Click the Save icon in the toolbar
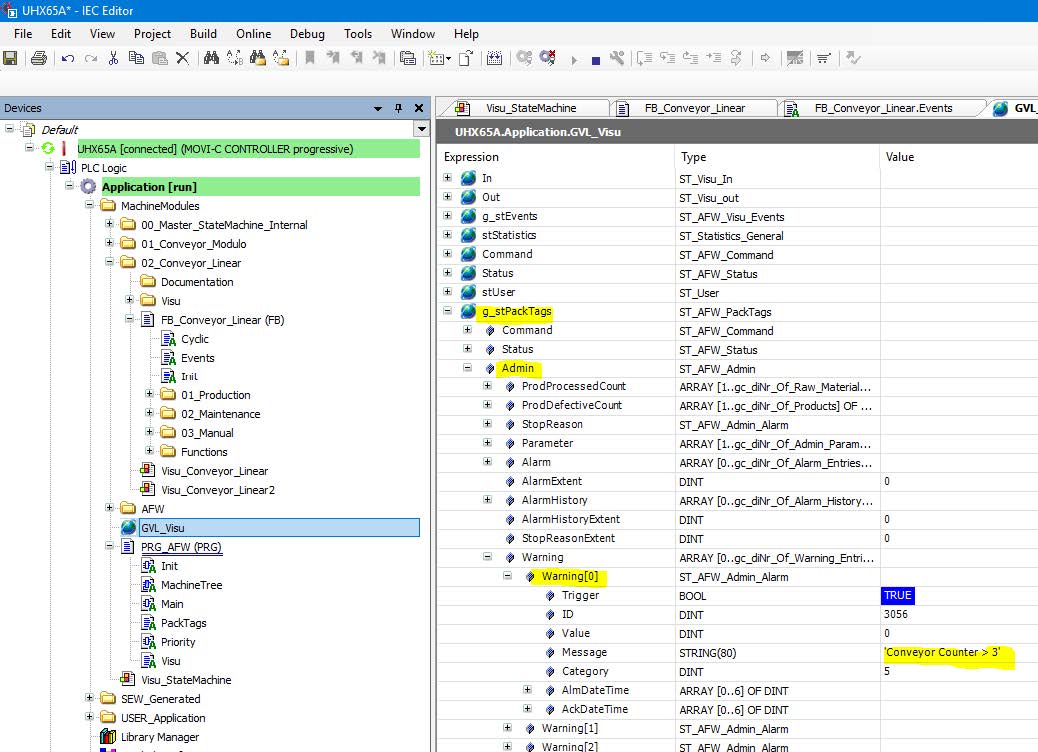 coord(11,59)
